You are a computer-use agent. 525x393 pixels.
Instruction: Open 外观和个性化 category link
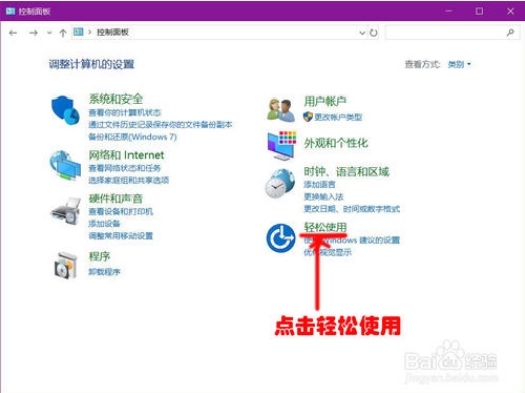click(336, 143)
